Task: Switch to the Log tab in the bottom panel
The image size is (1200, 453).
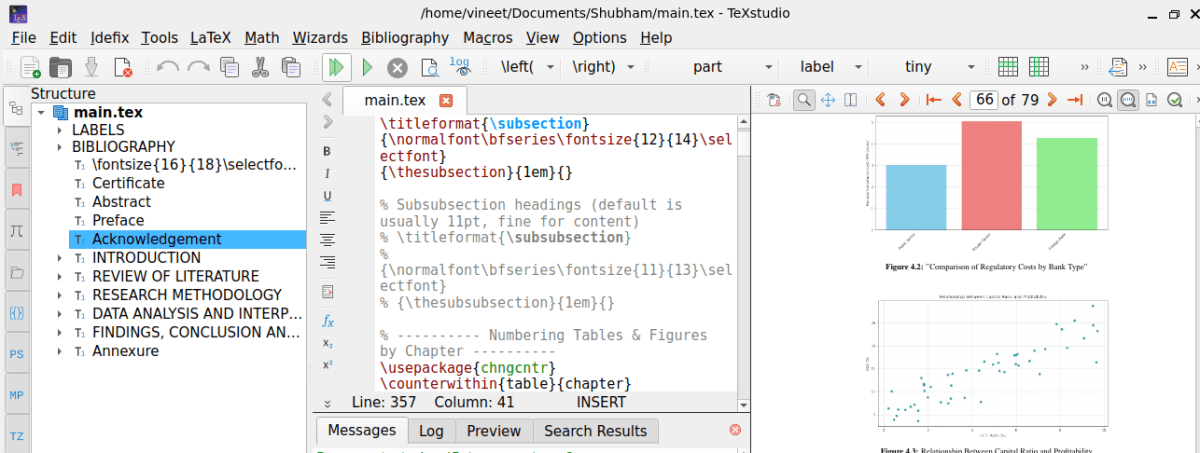Action: tap(431, 431)
